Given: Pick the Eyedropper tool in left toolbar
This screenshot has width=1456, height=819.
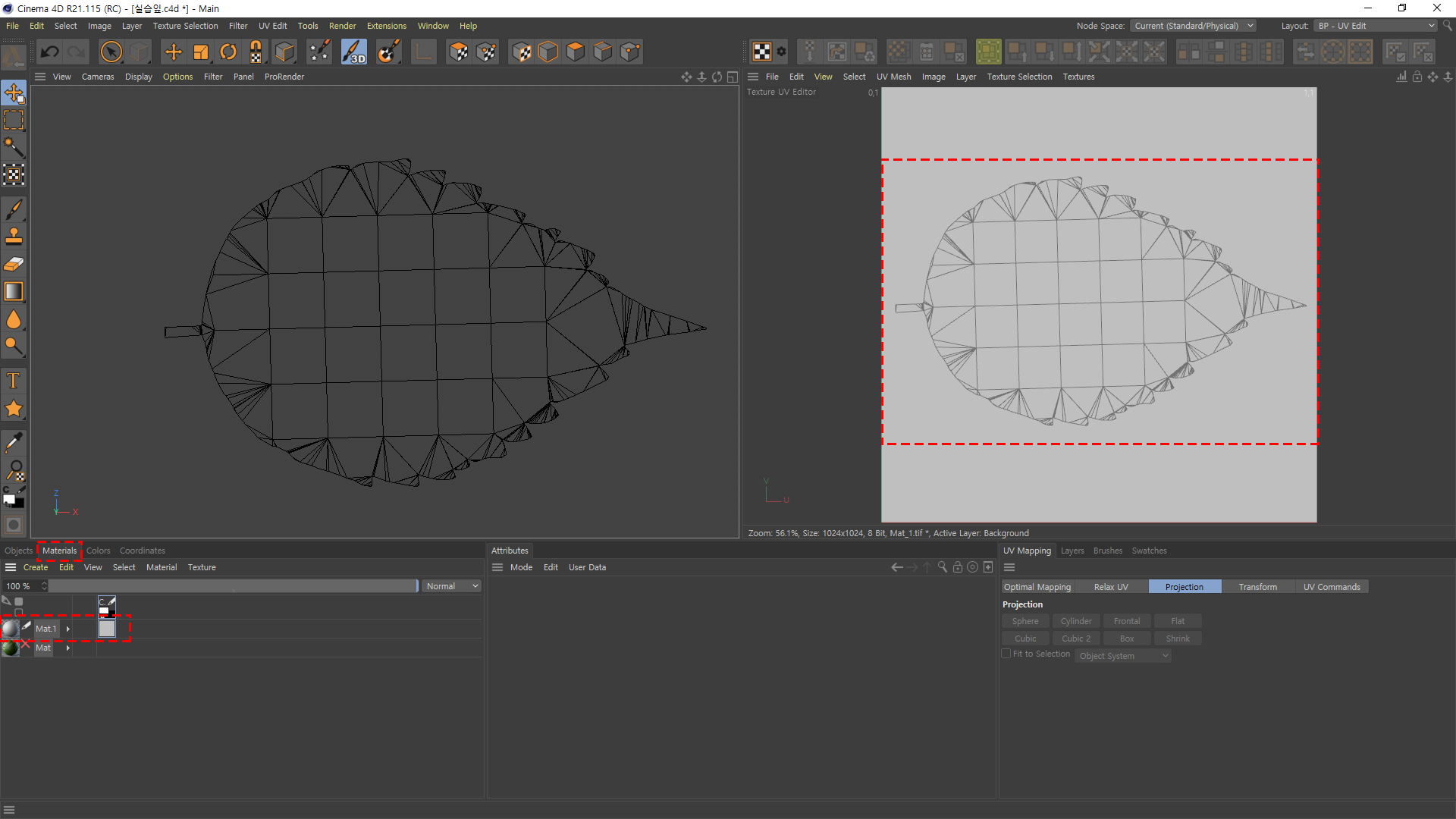Looking at the screenshot, I should click(14, 442).
